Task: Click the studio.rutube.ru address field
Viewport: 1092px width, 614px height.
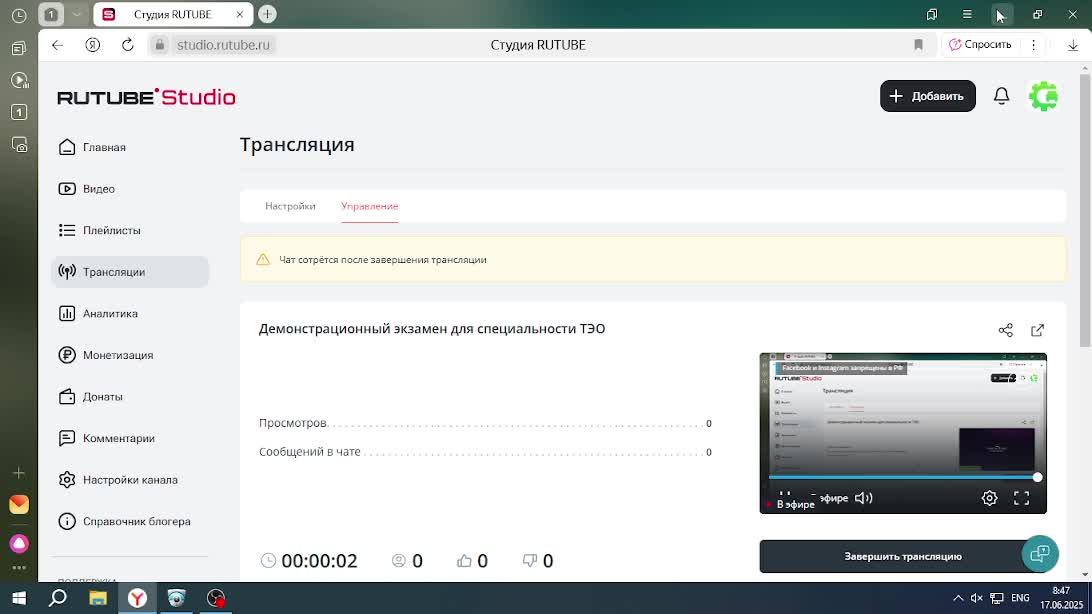Action: pos(223,45)
